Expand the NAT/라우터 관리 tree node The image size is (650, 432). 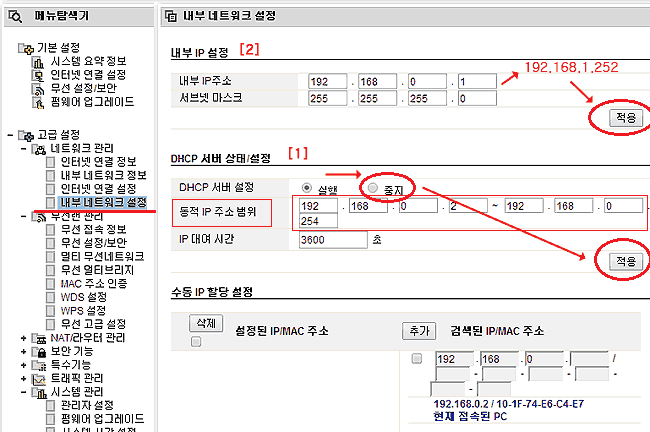click(x=24, y=338)
